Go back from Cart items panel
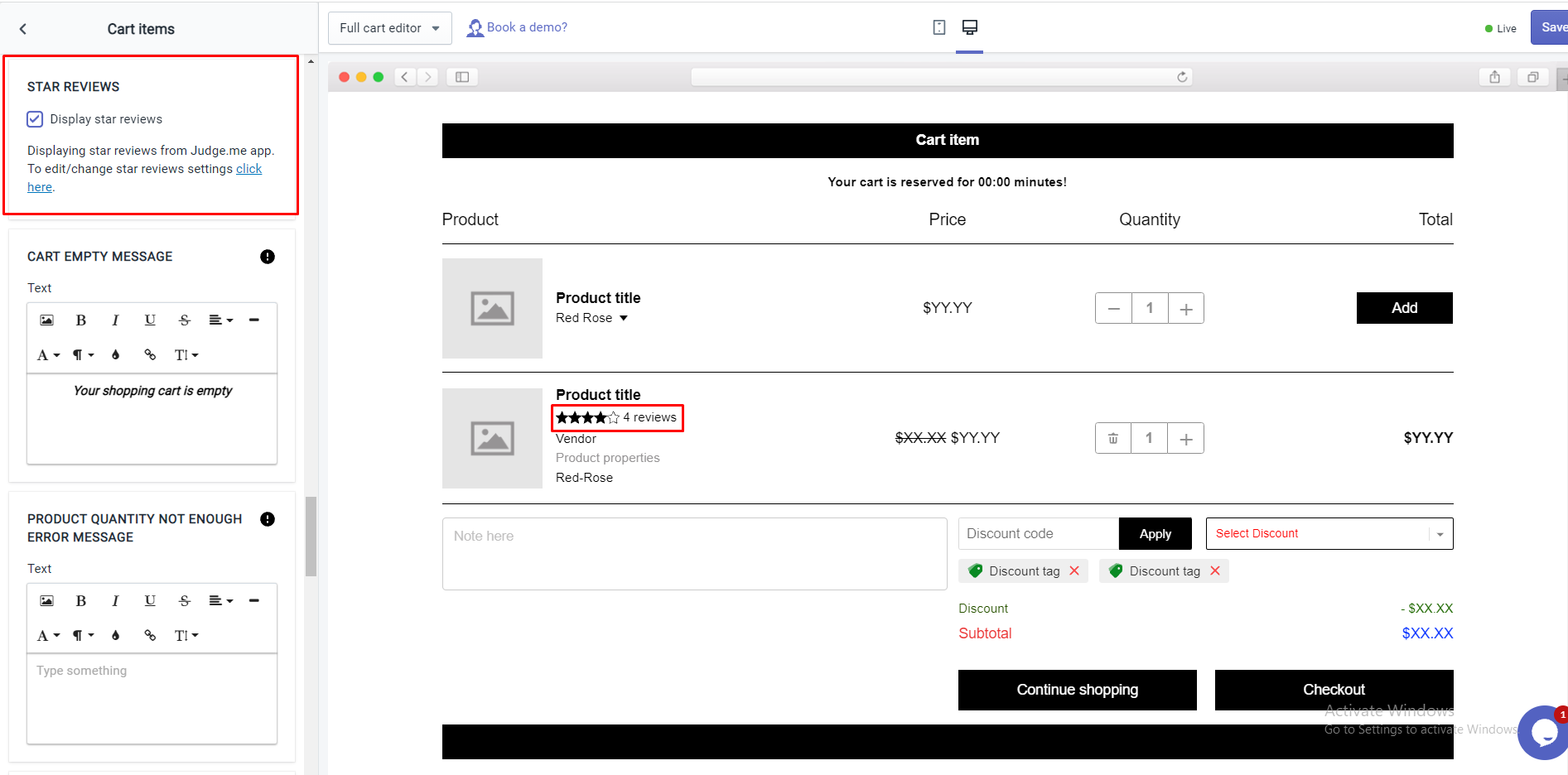This screenshot has width=1568, height=775. click(23, 29)
